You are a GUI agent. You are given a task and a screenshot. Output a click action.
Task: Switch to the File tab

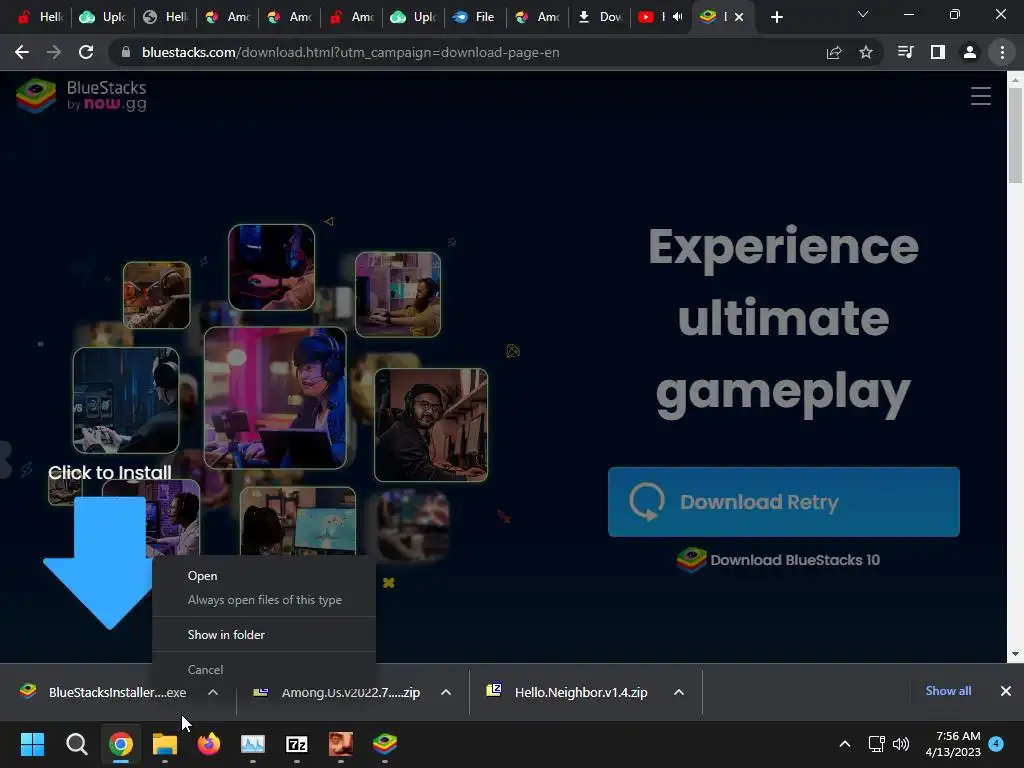pyautogui.click(x=474, y=17)
